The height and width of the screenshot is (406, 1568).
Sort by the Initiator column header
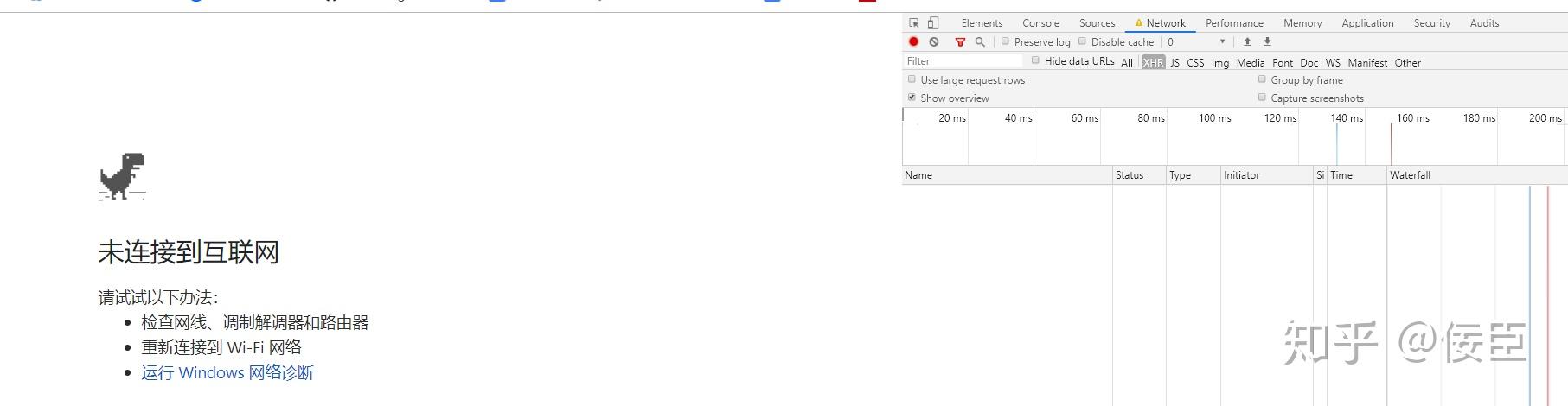pyautogui.click(x=1266, y=174)
